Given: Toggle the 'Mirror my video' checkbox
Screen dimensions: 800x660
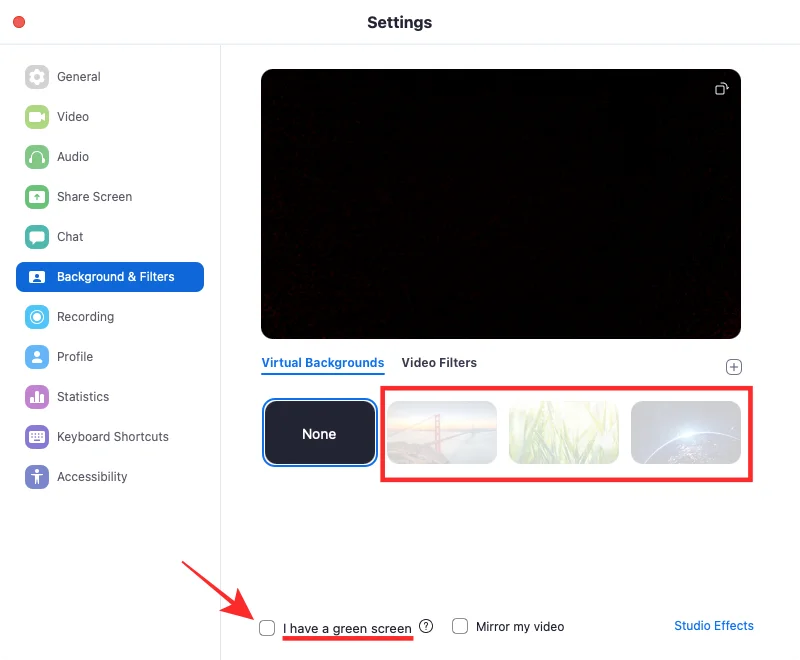Looking at the screenshot, I should tap(460, 626).
